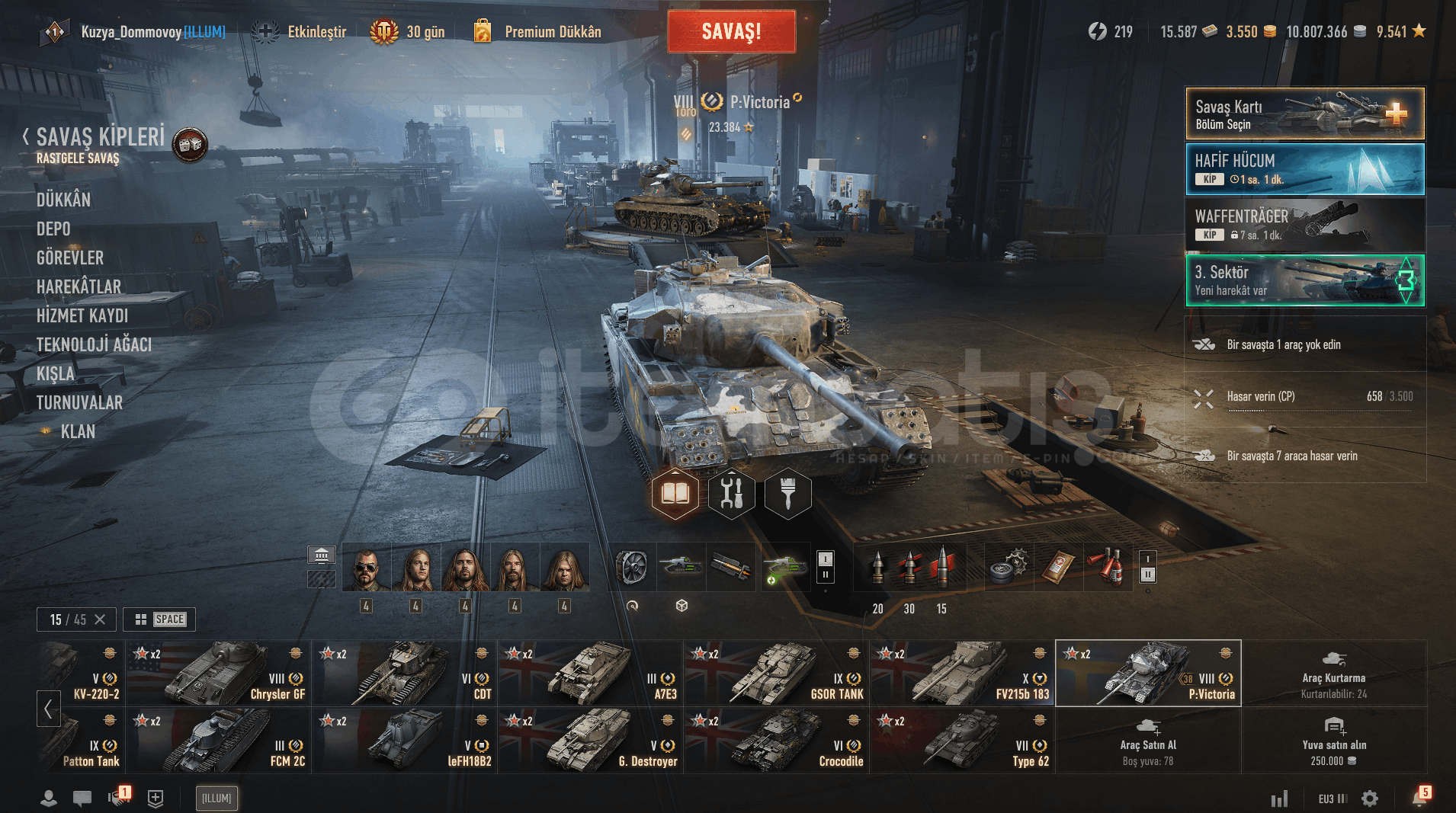Toggle the SPACE carousel grid view

click(x=159, y=619)
